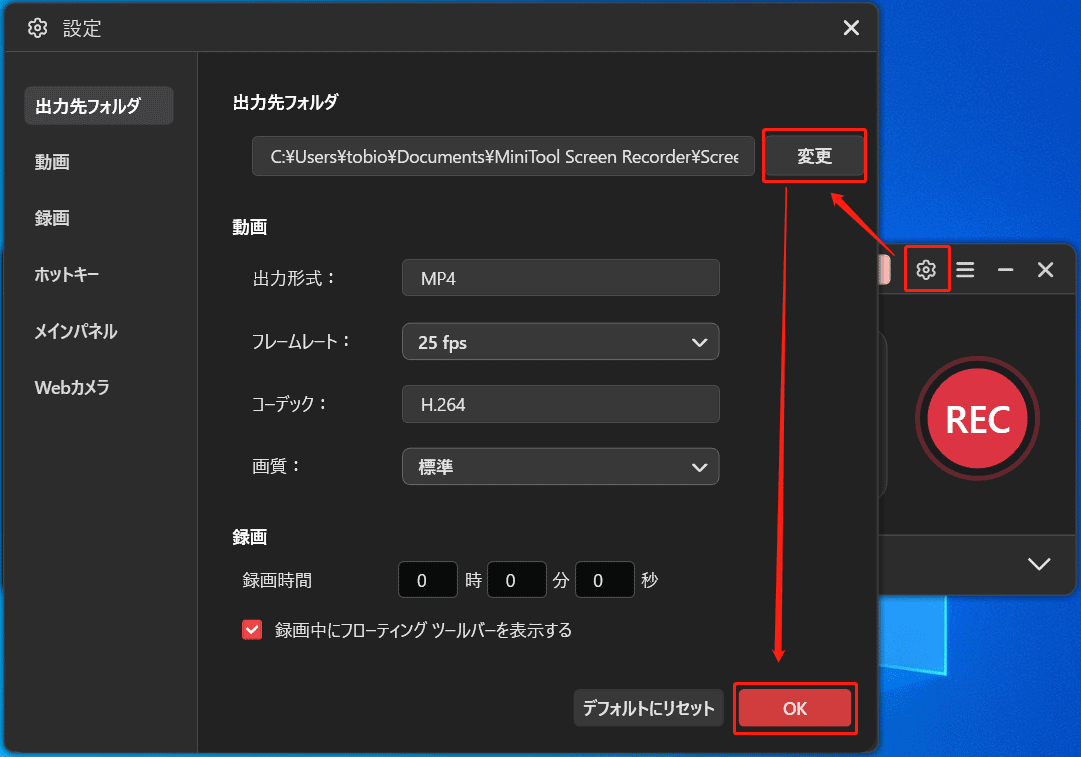1081x757 pixels.
Task: Click the hours input under 録画時間
Action: click(427, 579)
